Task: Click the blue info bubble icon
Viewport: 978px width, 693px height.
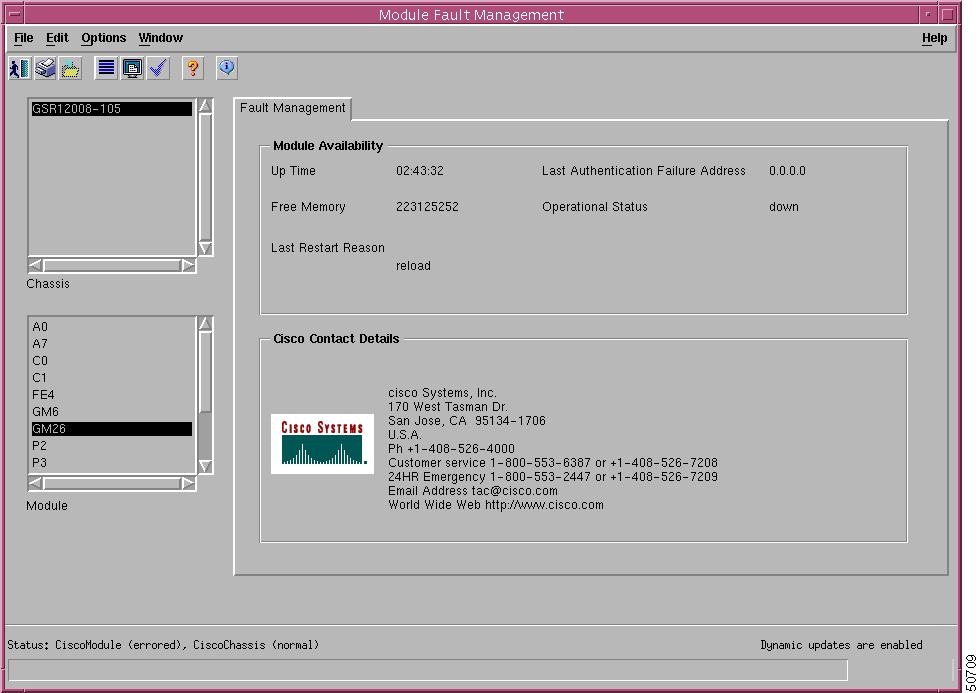Action: click(227, 67)
